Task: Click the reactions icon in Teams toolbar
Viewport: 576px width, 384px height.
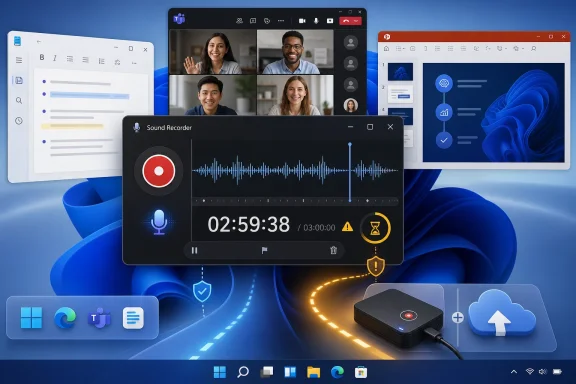Action: click(267, 21)
